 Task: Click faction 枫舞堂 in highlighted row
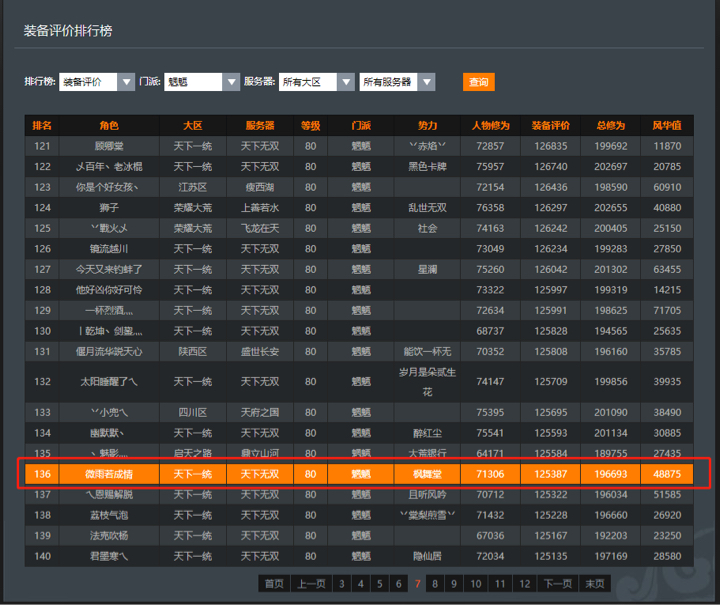[x=427, y=474]
